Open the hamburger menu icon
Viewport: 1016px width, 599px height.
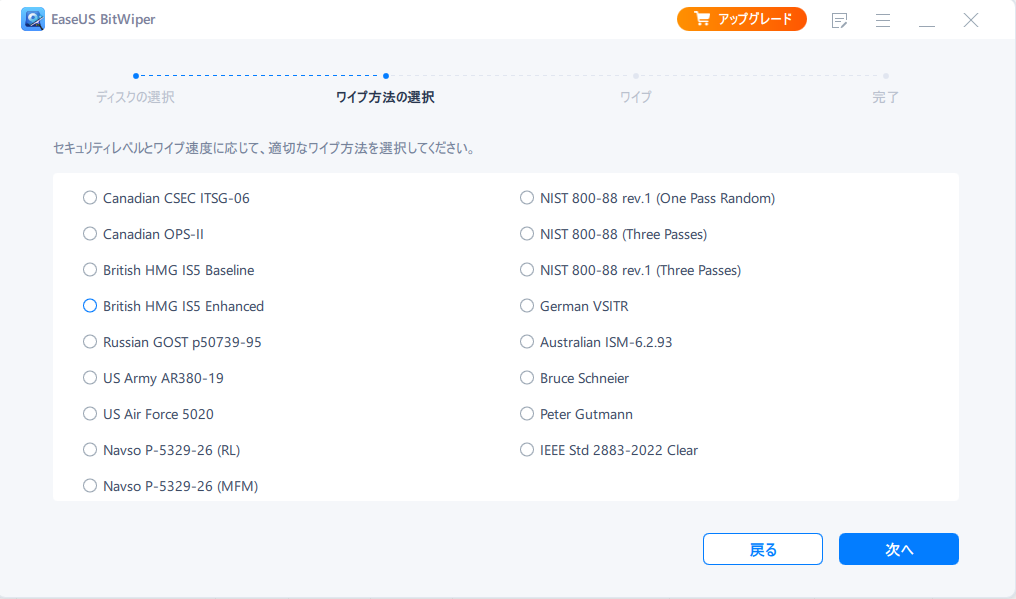coord(883,19)
